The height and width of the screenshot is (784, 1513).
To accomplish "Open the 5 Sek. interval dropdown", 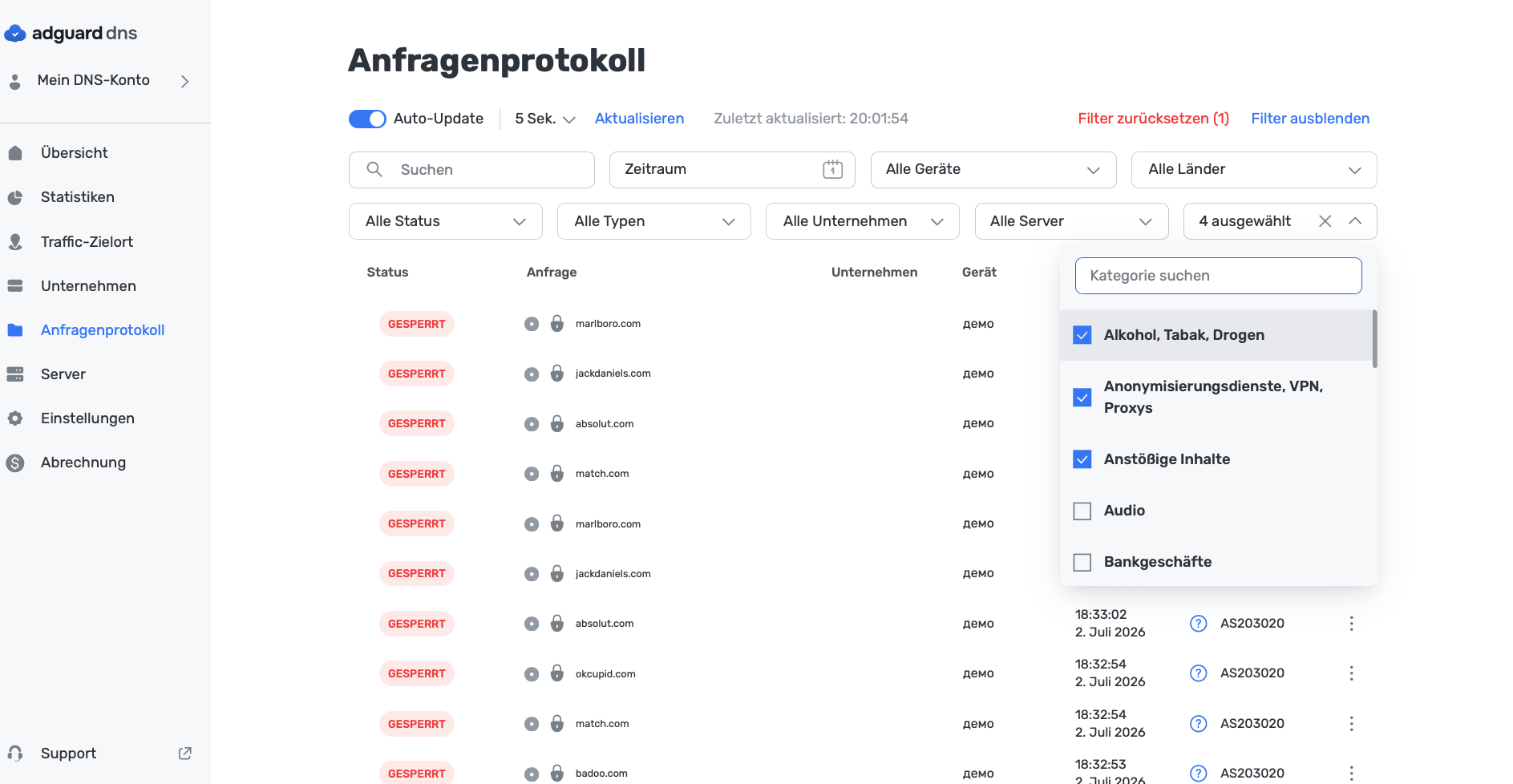I will coord(545,119).
